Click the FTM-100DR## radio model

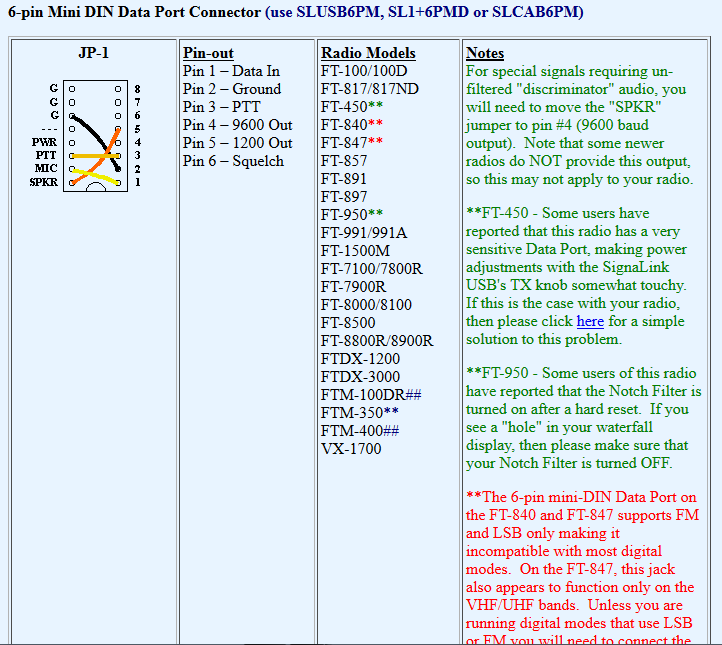click(x=371, y=395)
